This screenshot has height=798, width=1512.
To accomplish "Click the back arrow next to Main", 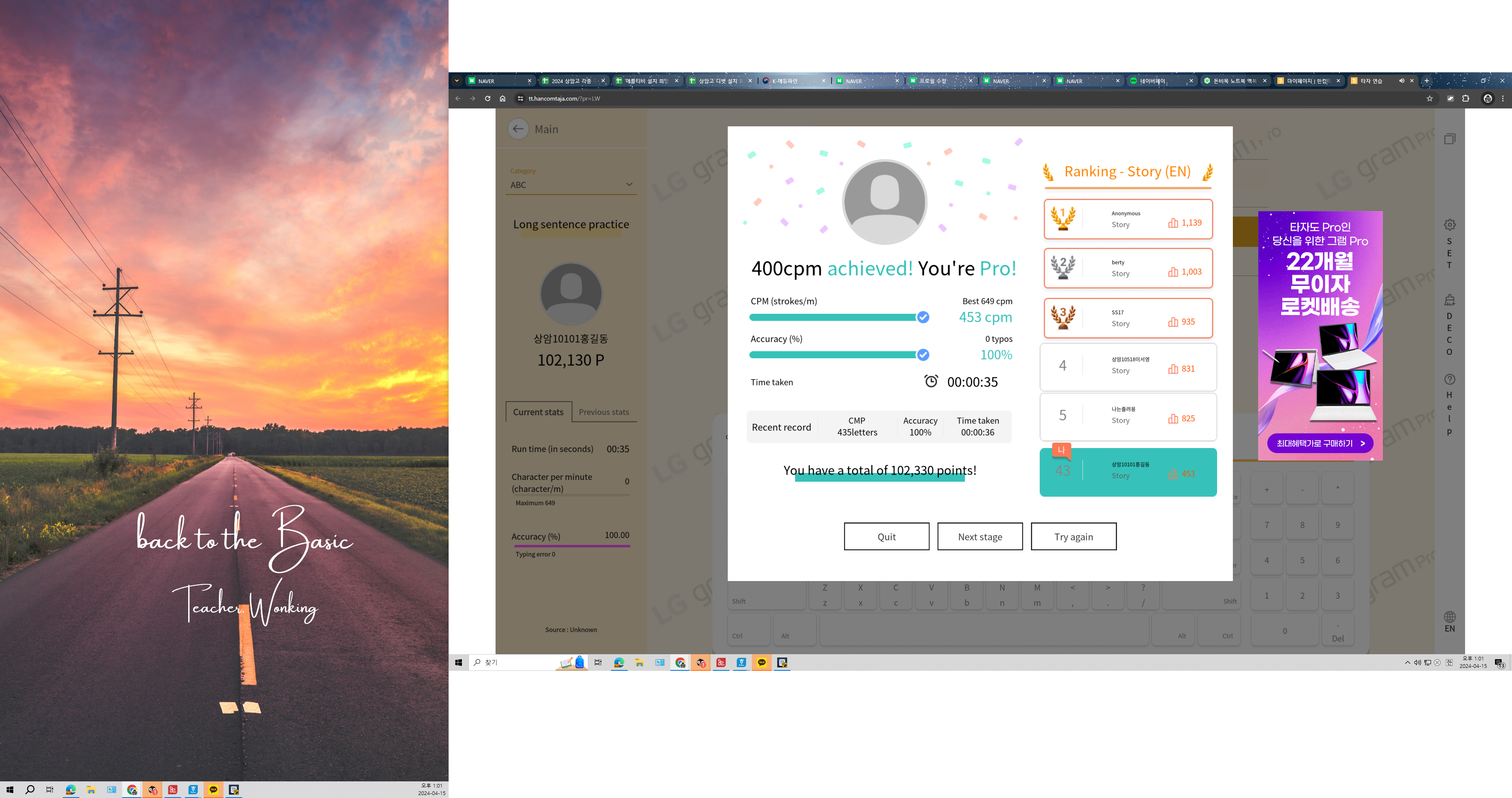I will (x=518, y=128).
